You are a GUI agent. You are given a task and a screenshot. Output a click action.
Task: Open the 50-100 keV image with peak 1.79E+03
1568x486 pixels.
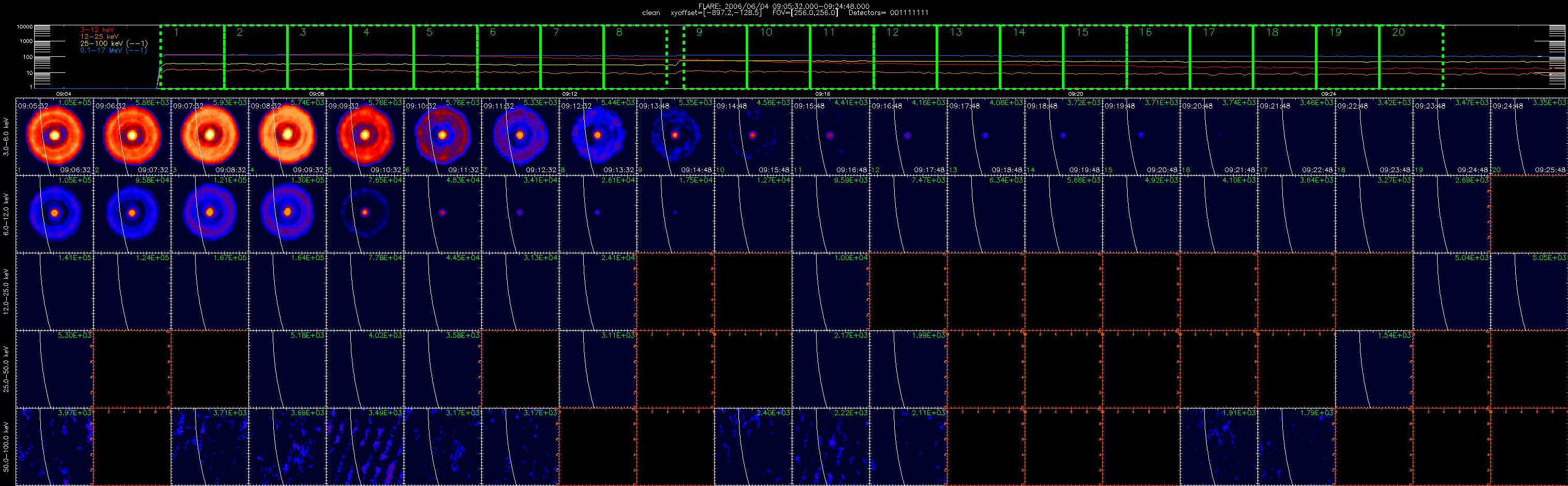coord(1296,447)
